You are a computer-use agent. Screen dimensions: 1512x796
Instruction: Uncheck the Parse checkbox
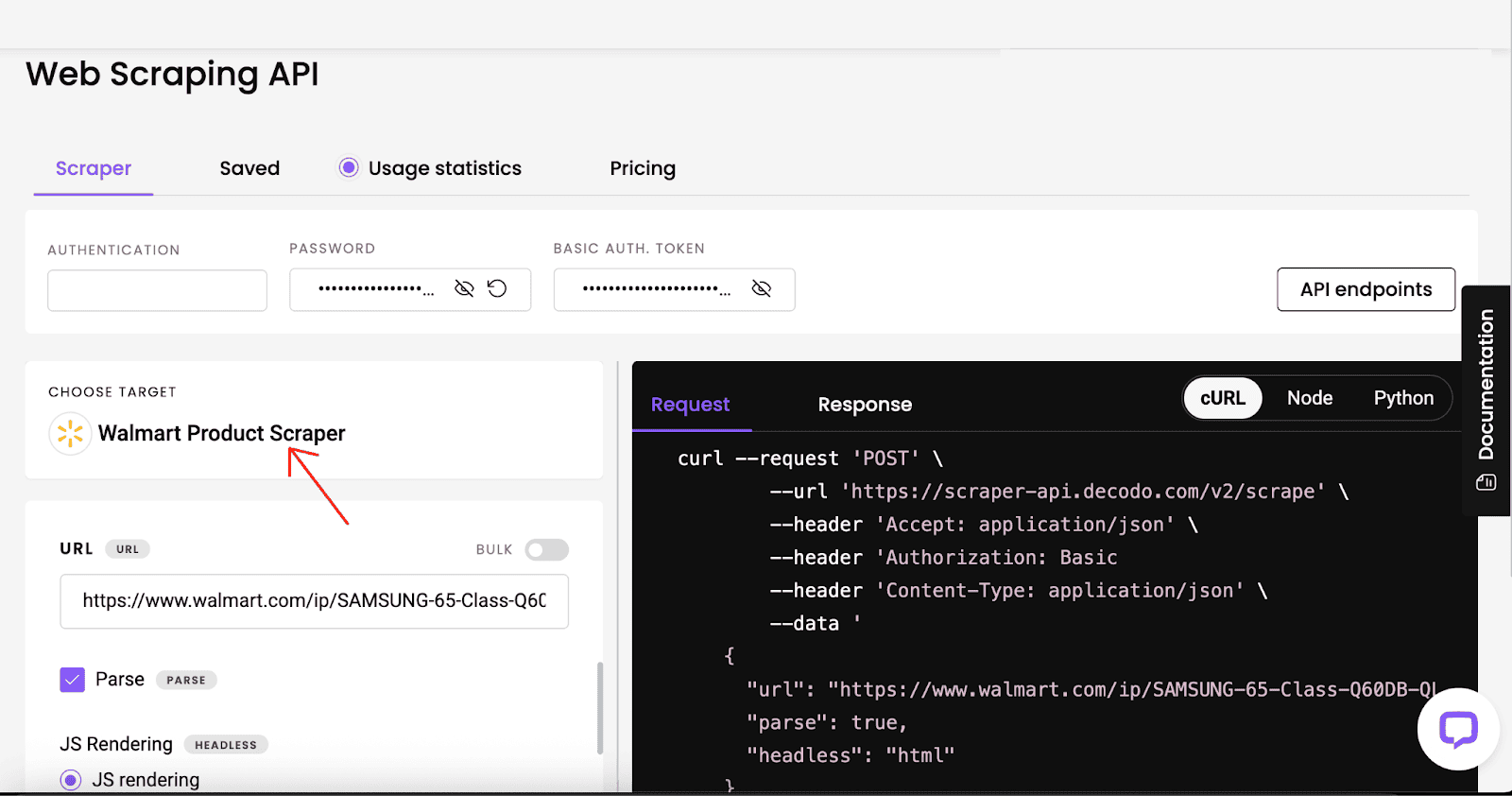click(73, 680)
